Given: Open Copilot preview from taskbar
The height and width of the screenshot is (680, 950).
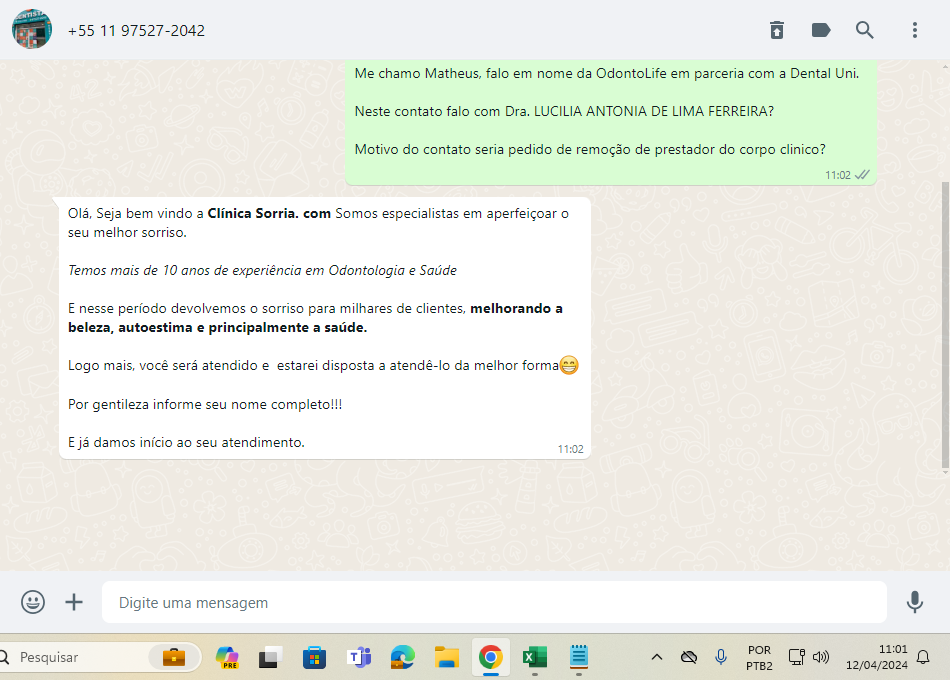Looking at the screenshot, I should [x=227, y=657].
